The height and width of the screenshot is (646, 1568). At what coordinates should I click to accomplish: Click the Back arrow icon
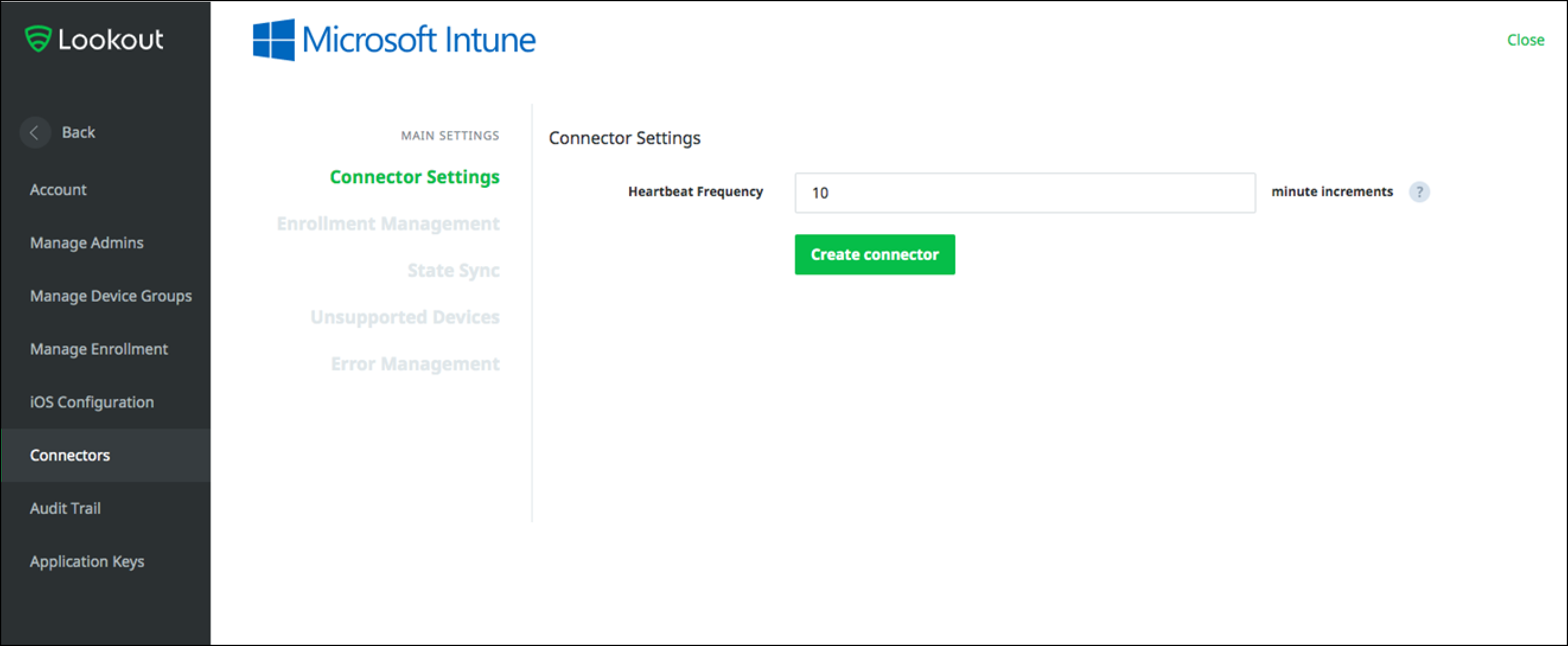click(35, 131)
